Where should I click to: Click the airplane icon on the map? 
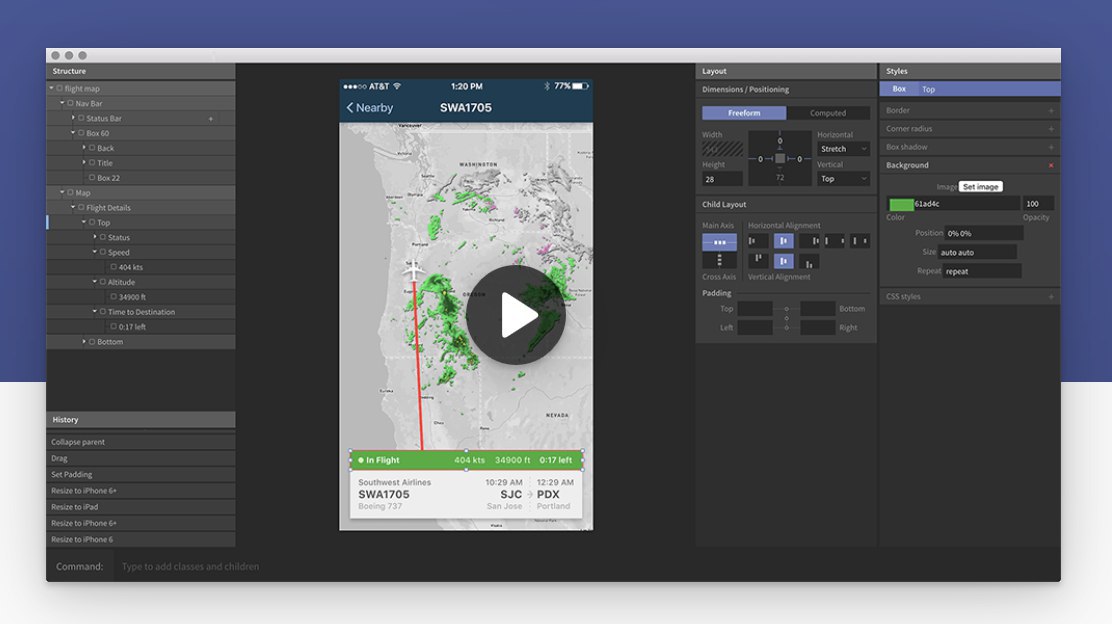(x=413, y=269)
